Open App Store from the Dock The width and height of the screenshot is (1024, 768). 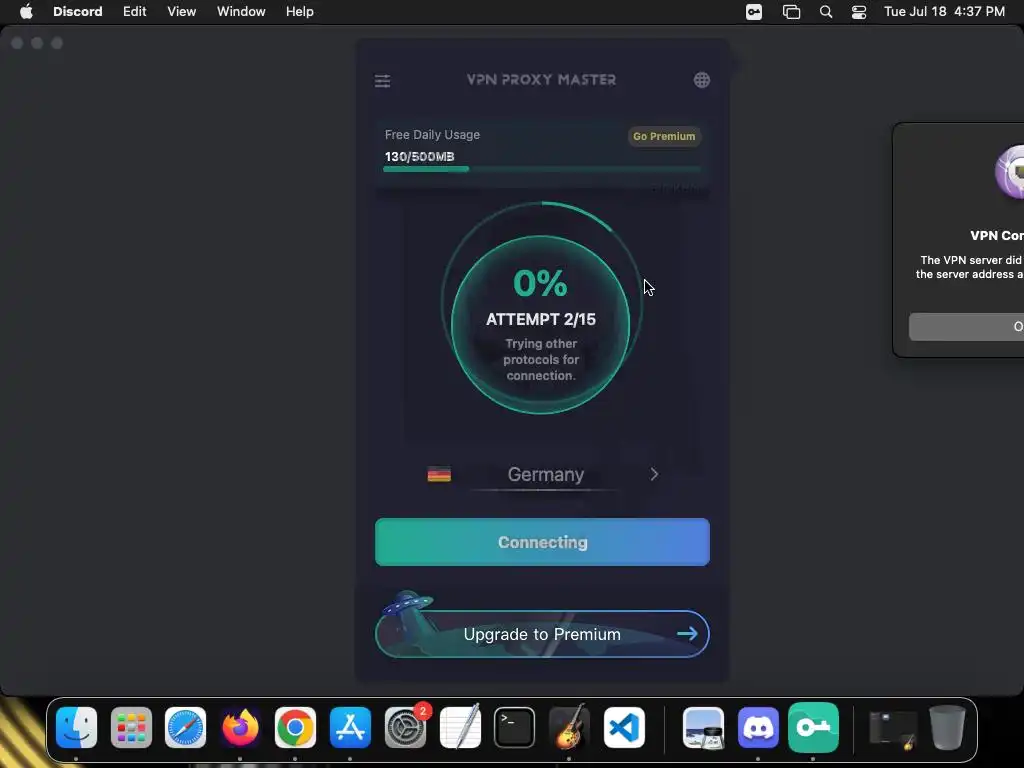point(350,728)
